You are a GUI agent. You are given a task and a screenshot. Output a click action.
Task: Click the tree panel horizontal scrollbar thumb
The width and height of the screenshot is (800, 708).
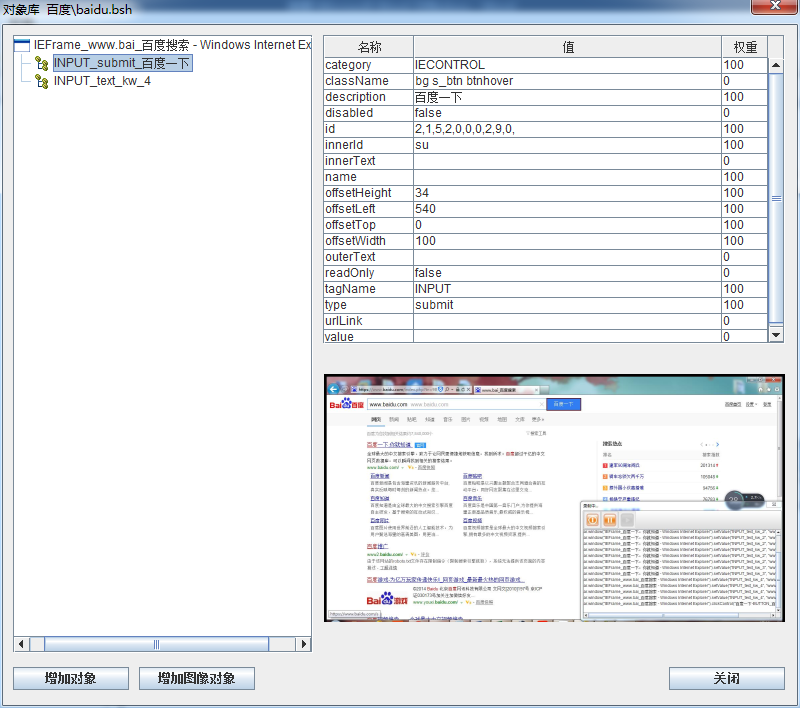[156, 643]
